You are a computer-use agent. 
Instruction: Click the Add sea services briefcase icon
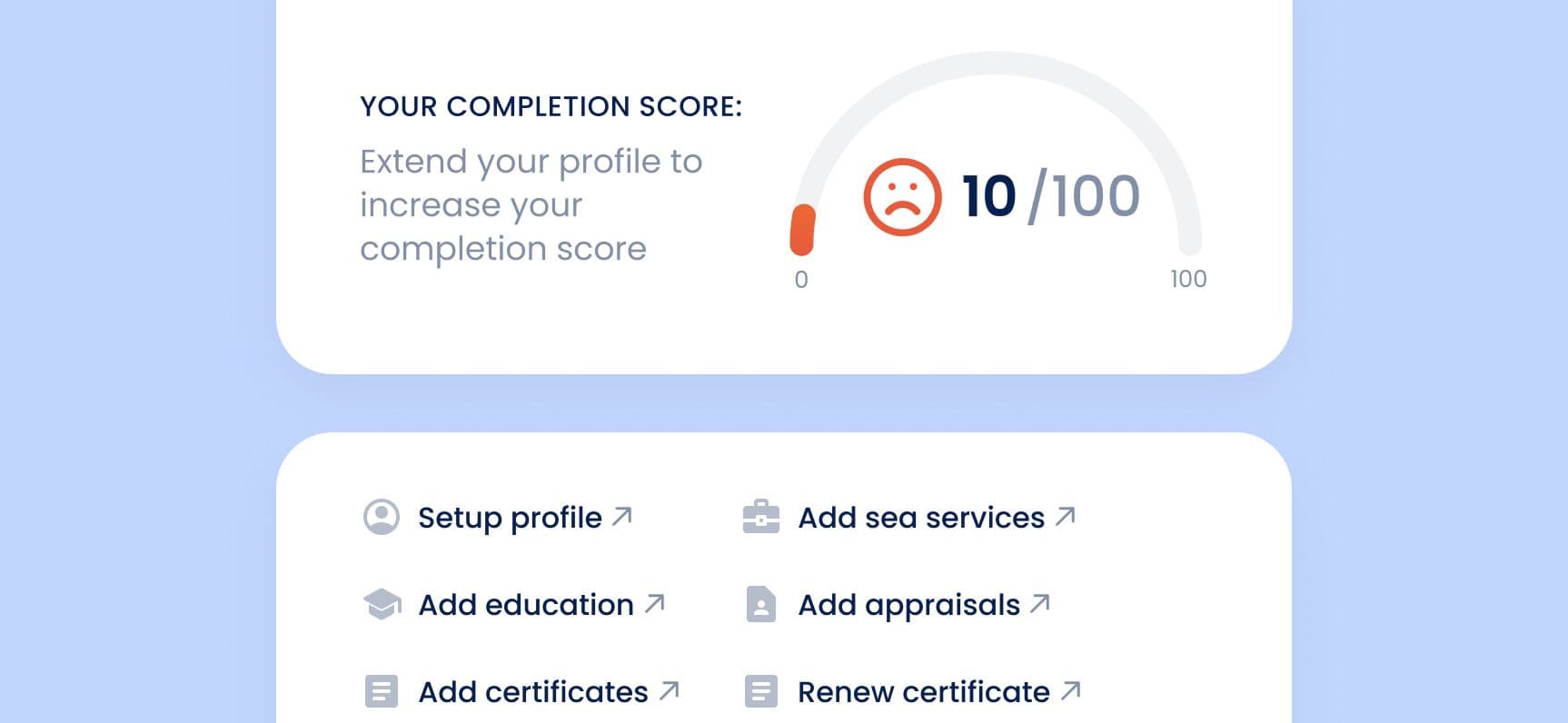coord(761,517)
